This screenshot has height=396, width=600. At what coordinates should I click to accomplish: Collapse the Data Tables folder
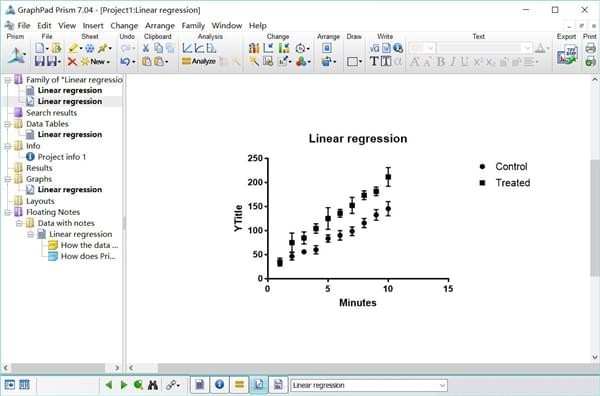(8, 124)
